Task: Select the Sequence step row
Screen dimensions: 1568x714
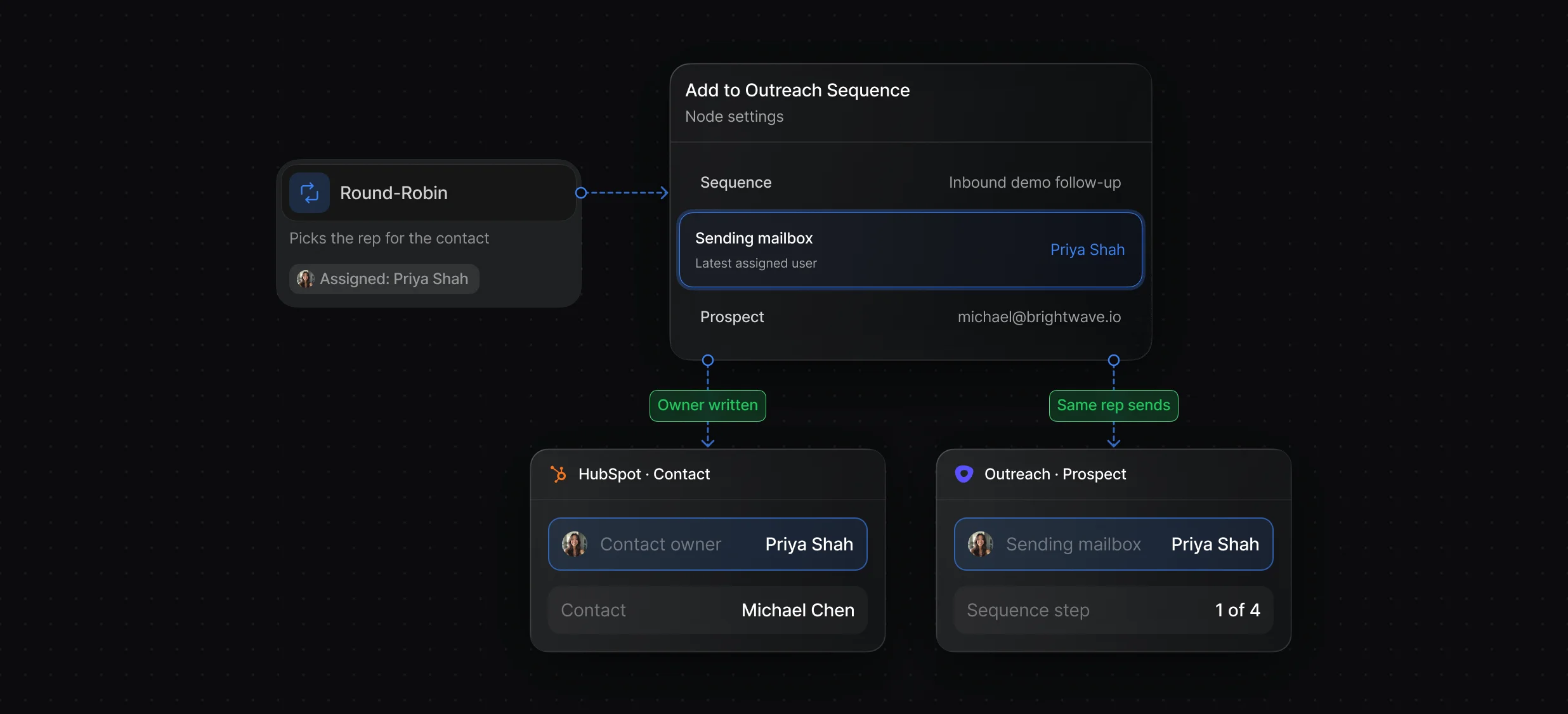Action: pyautogui.click(x=1114, y=610)
